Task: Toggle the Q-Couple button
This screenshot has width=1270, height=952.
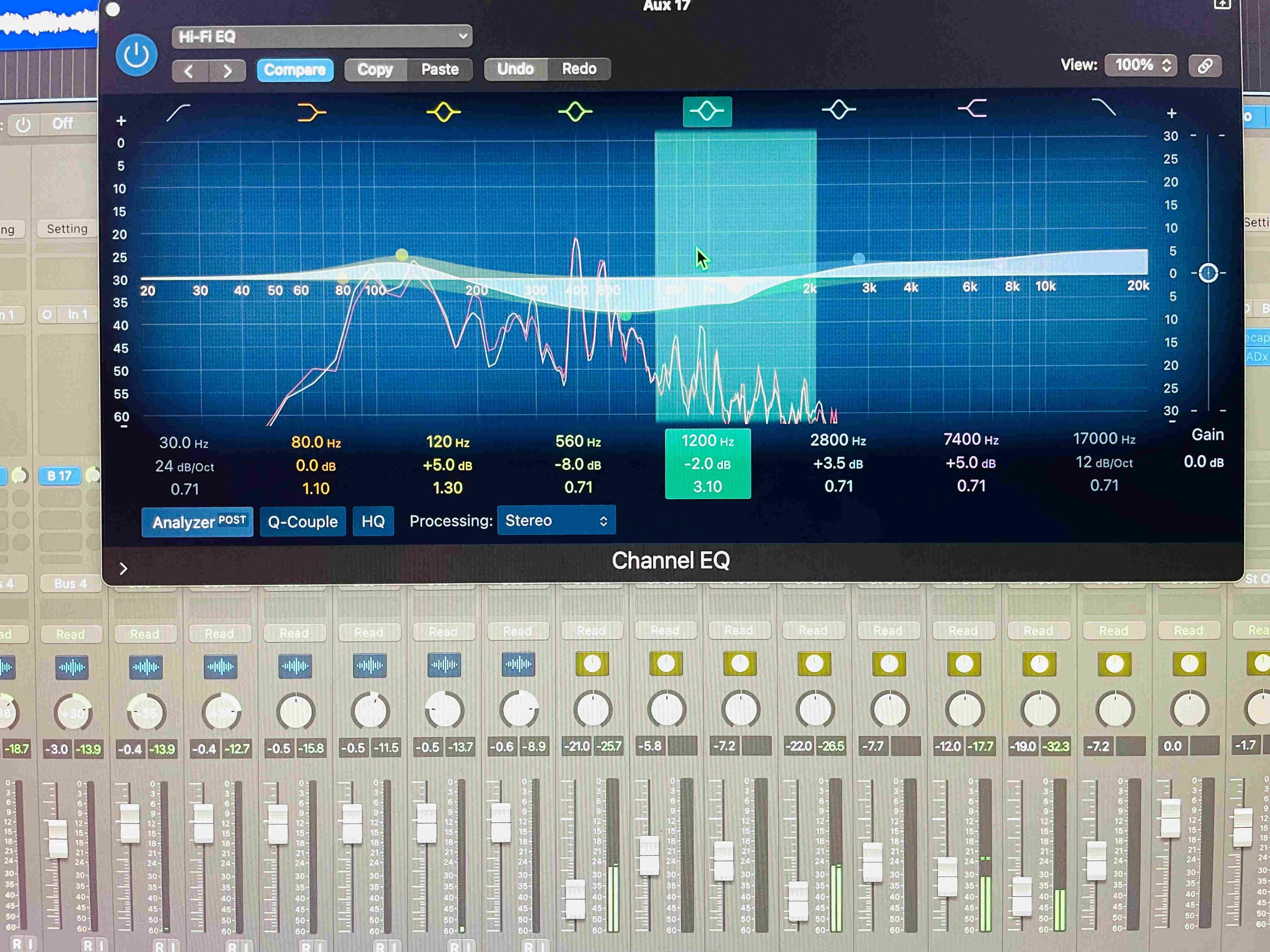Action: pyautogui.click(x=303, y=522)
